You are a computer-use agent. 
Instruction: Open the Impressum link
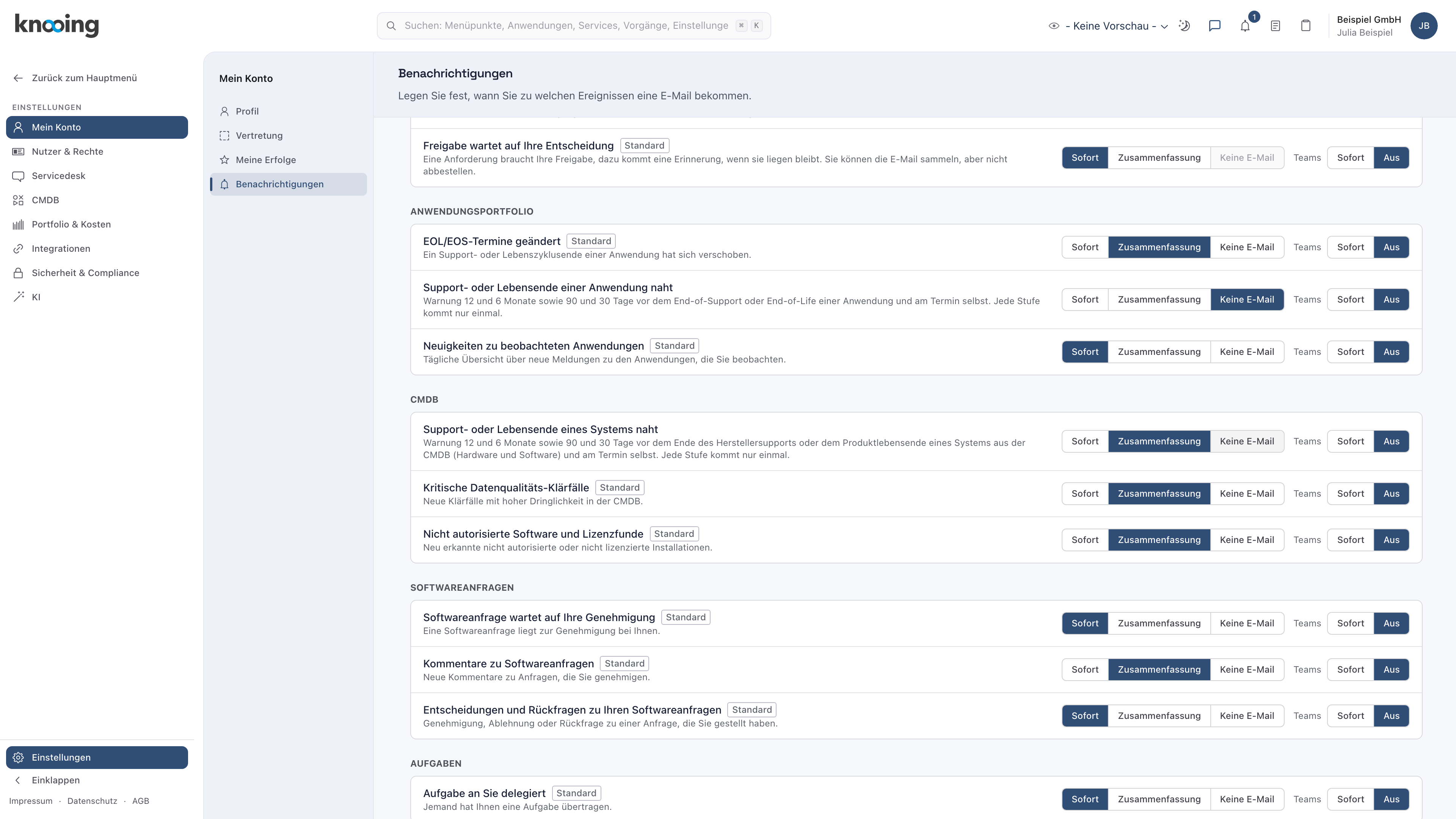30,801
